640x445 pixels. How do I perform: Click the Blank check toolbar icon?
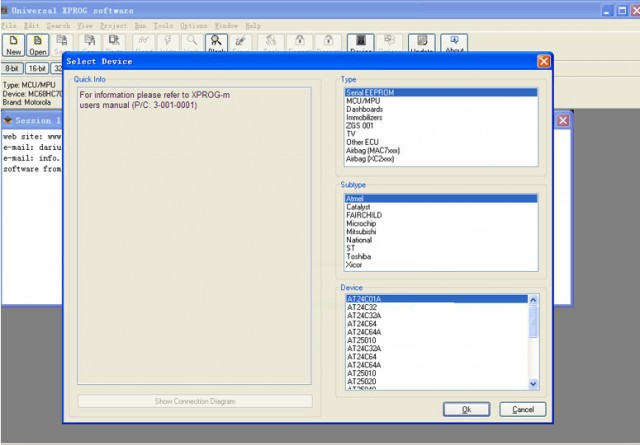(216, 44)
